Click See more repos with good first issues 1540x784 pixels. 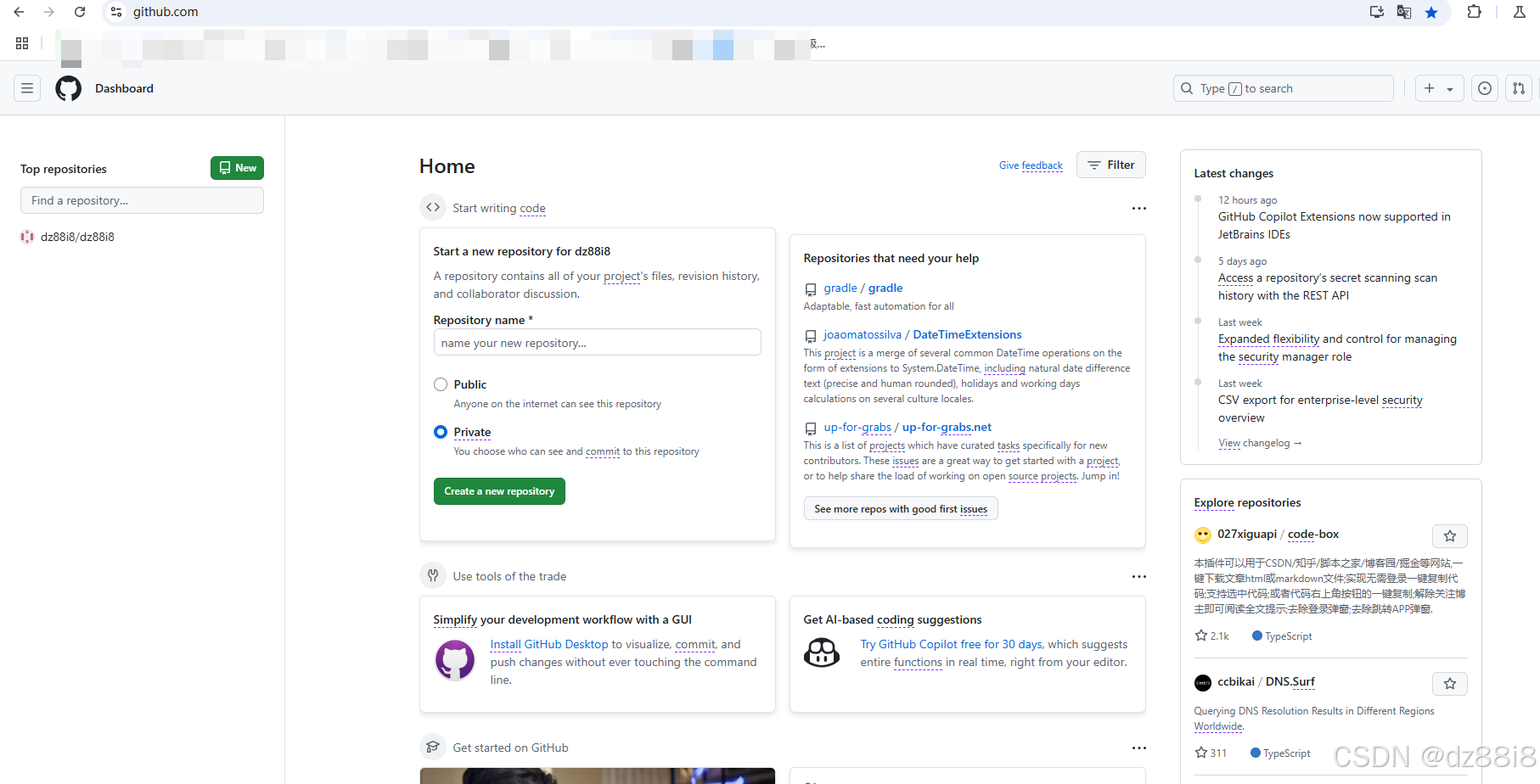pyautogui.click(x=901, y=509)
